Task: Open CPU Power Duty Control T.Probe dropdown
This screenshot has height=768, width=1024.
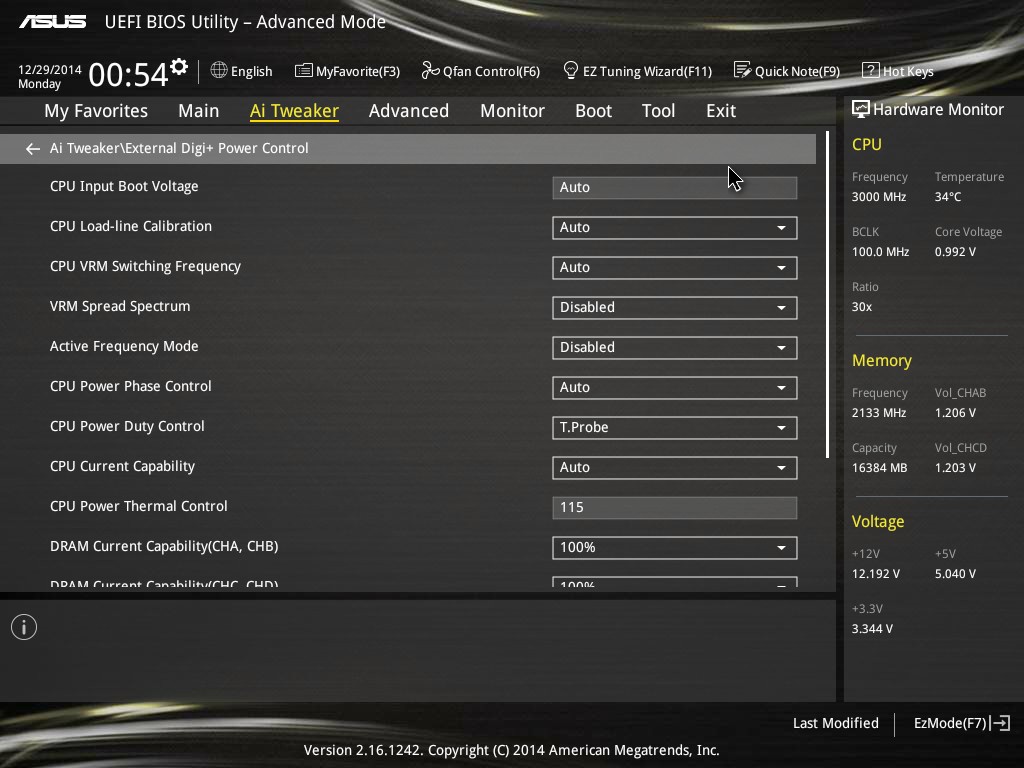Action: 675,428
